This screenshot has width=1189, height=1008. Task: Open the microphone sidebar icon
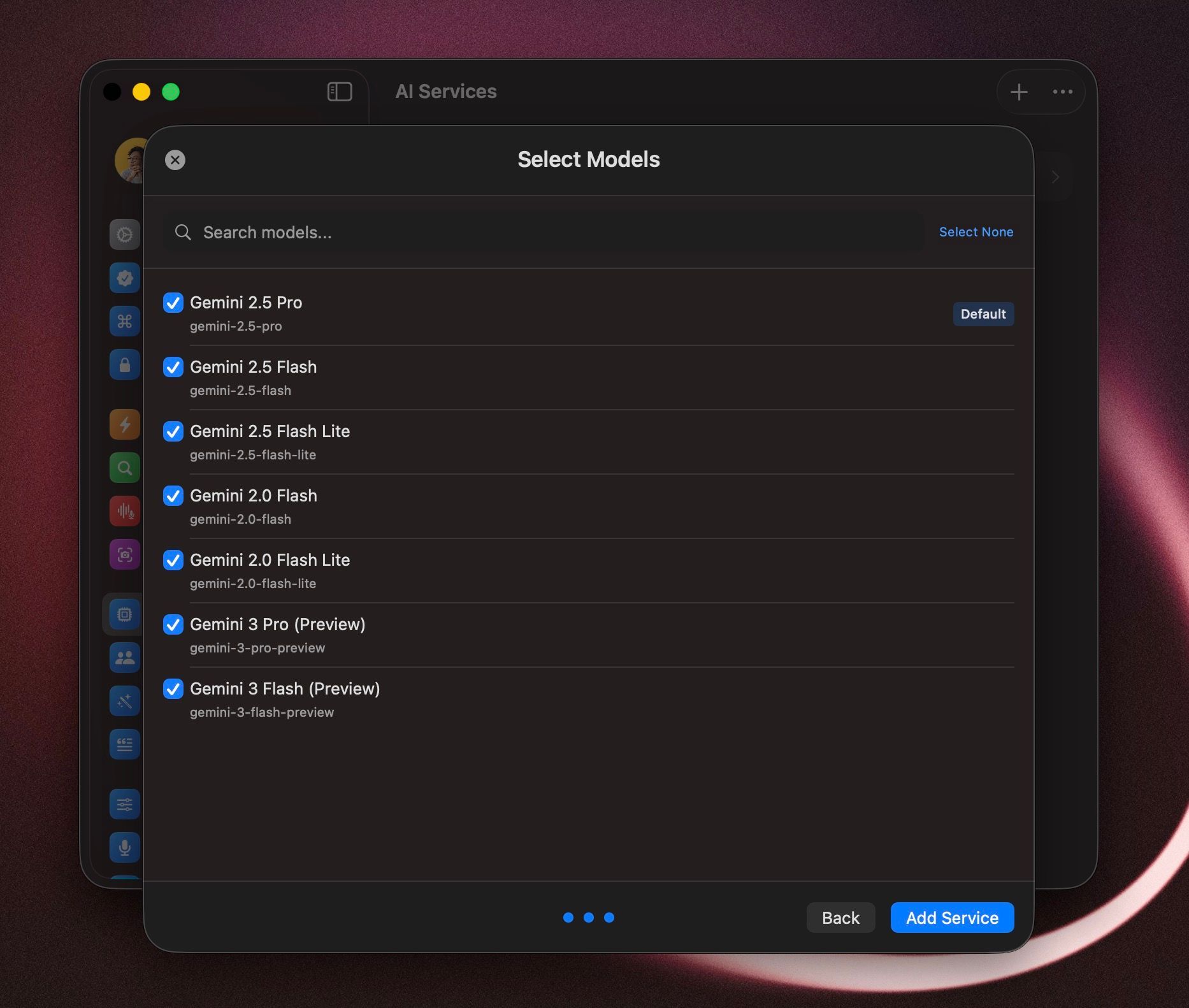[x=125, y=847]
